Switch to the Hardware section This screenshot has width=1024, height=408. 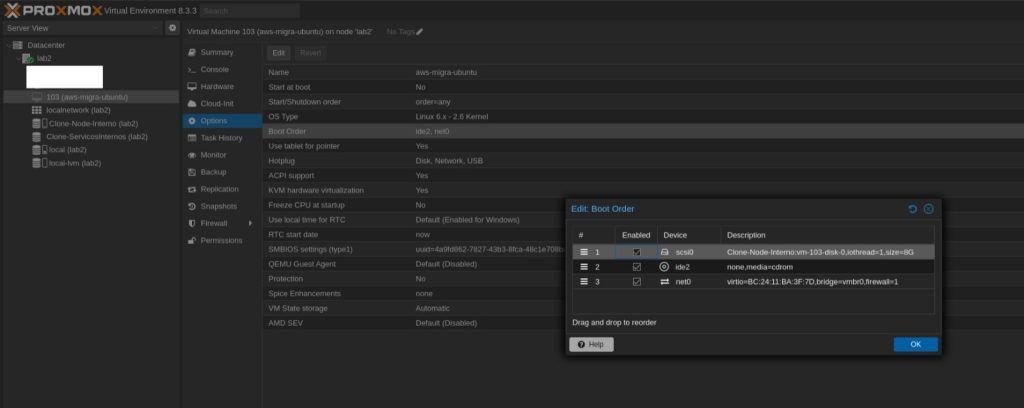(x=217, y=86)
